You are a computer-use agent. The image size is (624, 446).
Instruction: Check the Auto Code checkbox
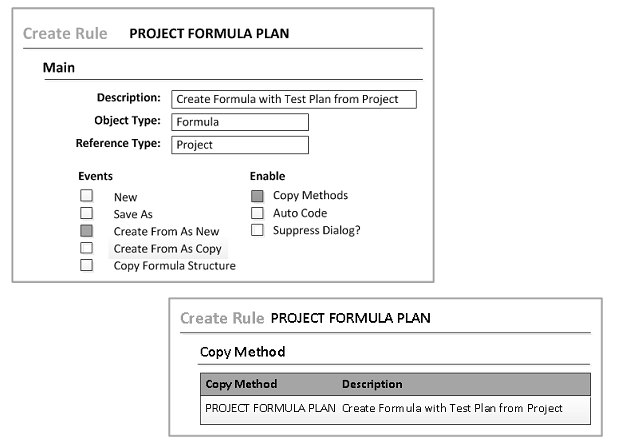coord(257,213)
